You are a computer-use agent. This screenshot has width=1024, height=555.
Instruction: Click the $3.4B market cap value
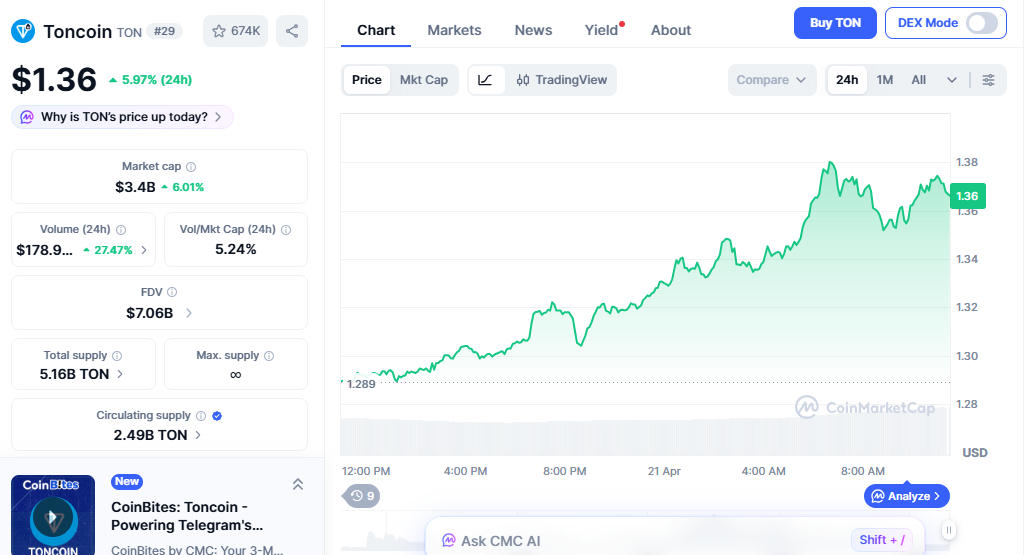tap(135, 187)
